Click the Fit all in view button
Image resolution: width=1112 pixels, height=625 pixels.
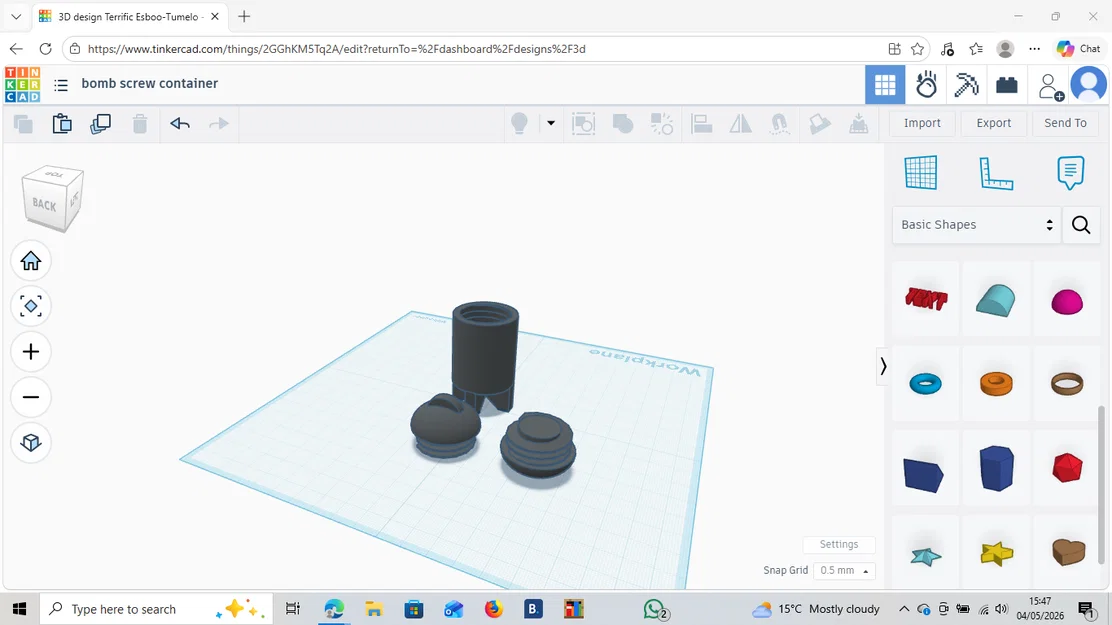tap(30, 306)
